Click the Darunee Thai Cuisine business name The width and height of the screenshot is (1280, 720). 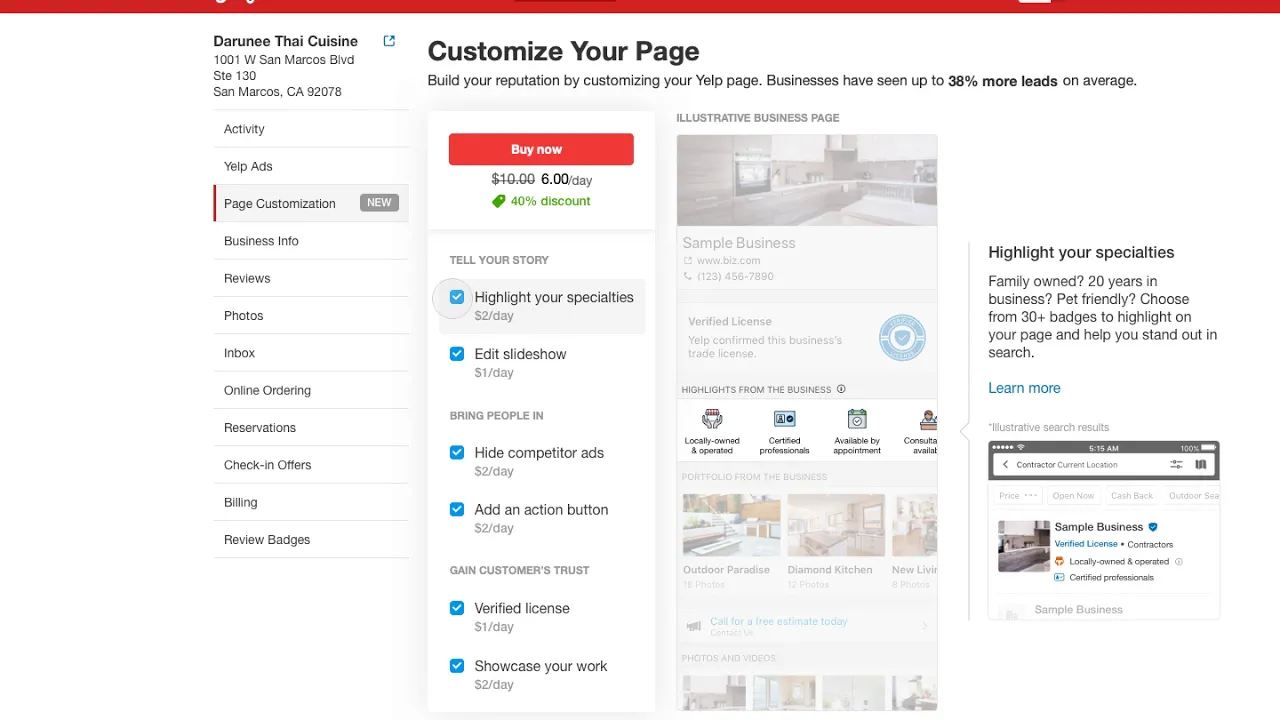pyautogui.click(x=285, y=41)
